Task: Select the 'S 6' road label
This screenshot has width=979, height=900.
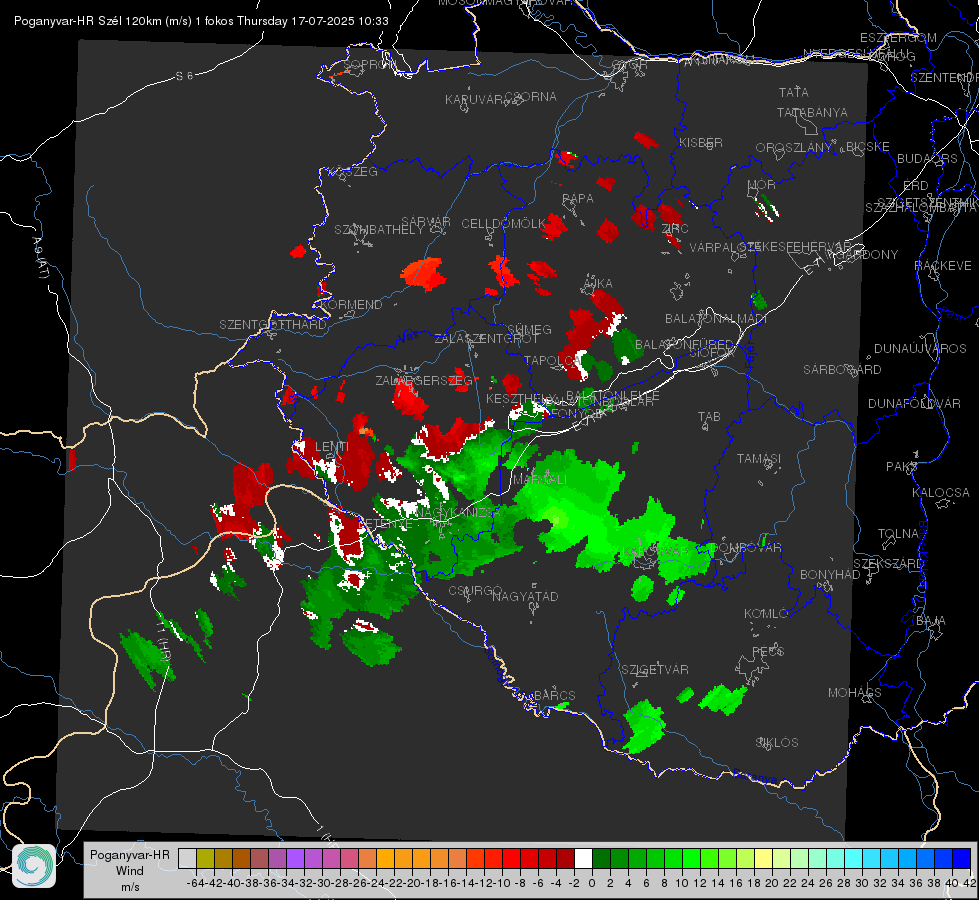Action: pos(184,76)
